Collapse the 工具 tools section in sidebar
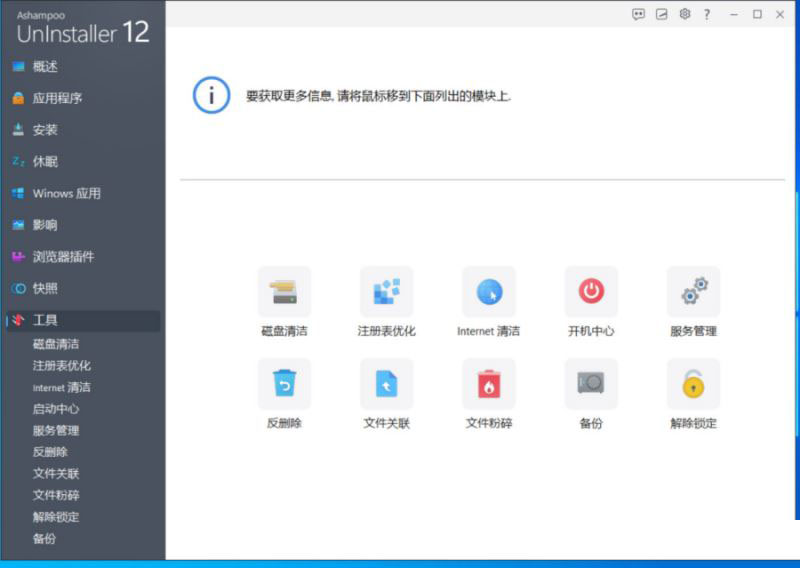Viewport: 800px width, 568px height. (83, 320)
